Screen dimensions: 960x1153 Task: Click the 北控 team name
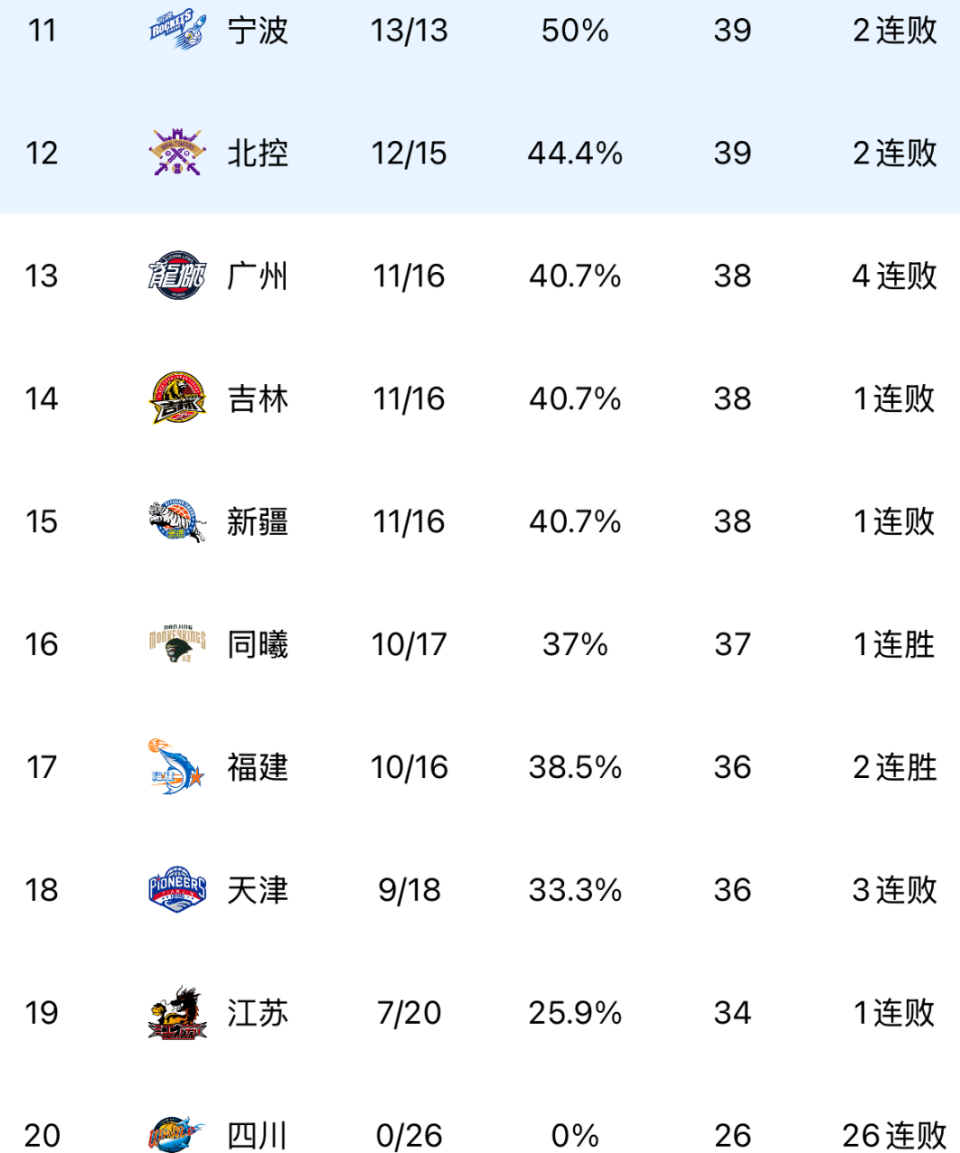(258, 153)
